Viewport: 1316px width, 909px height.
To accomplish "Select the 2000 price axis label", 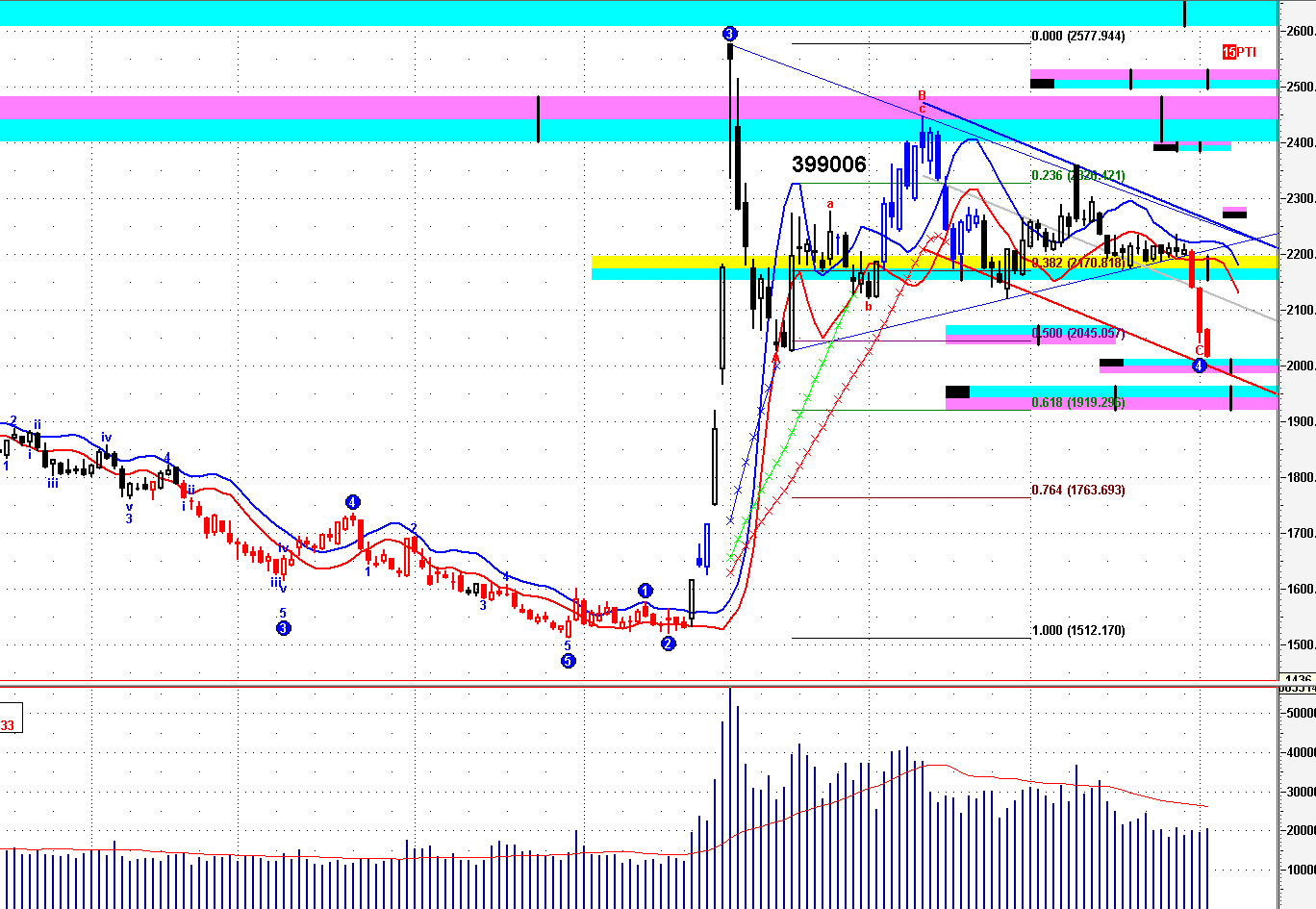I will [x=1300, y=366].
